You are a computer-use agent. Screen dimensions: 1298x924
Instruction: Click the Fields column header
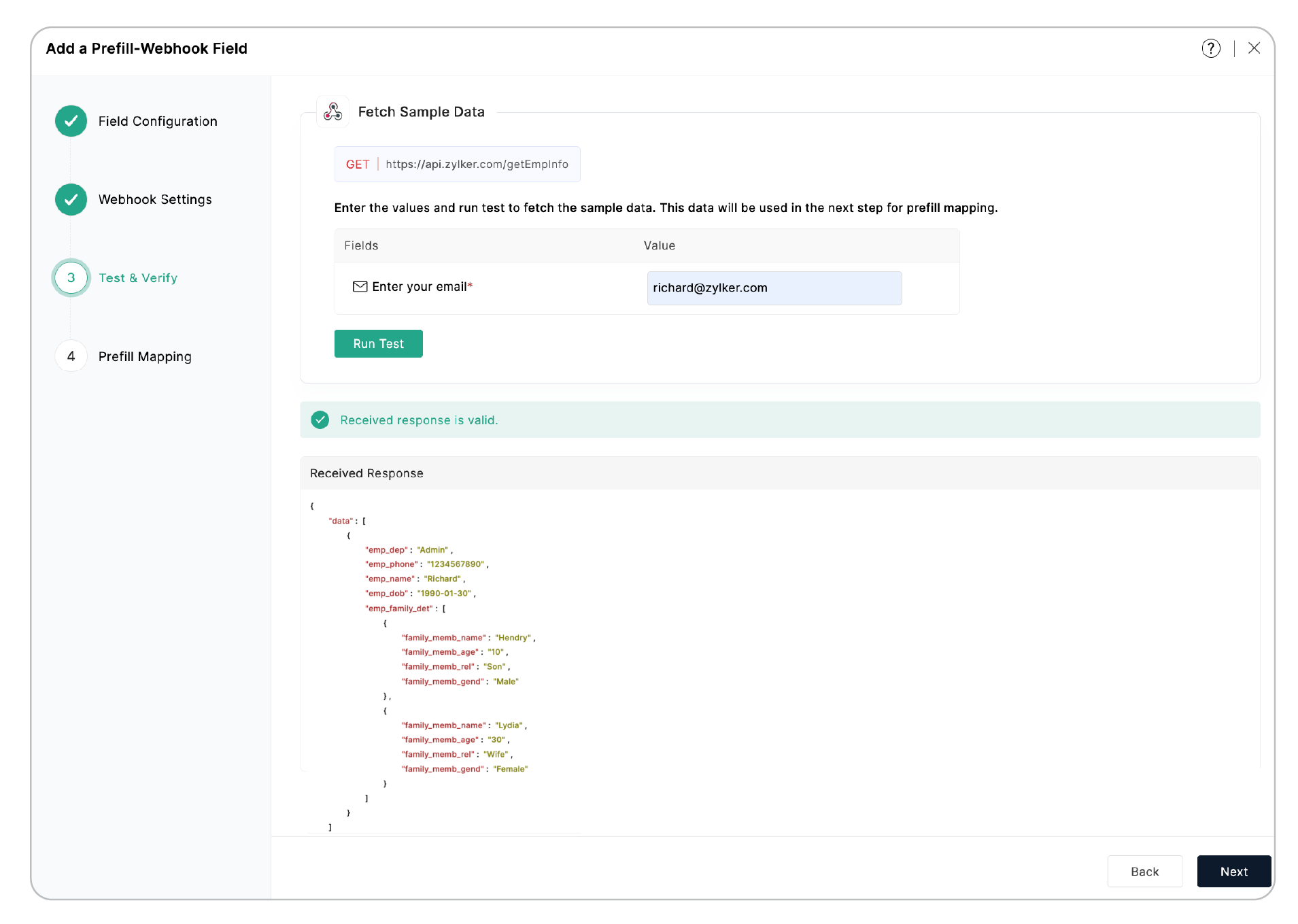coord(361,245)
